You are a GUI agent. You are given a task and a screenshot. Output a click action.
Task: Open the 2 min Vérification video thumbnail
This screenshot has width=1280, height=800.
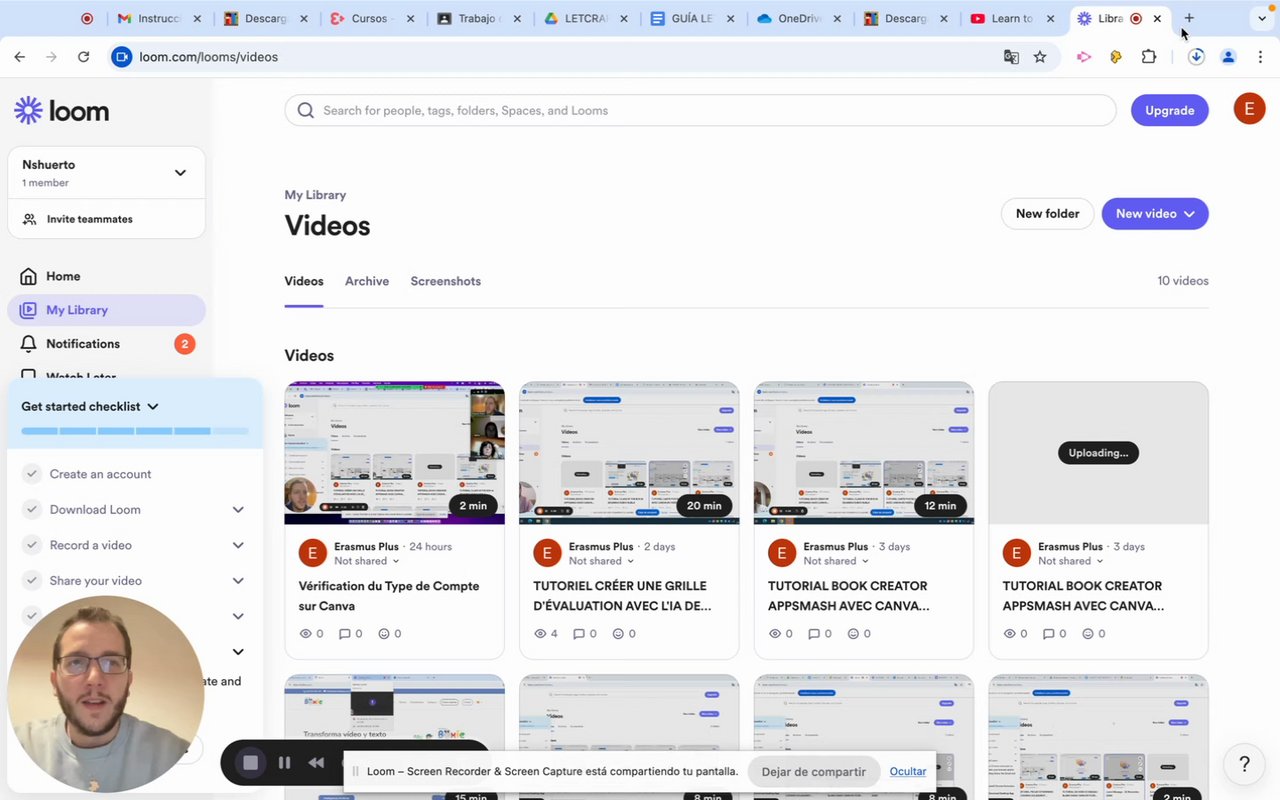point(394,453)
